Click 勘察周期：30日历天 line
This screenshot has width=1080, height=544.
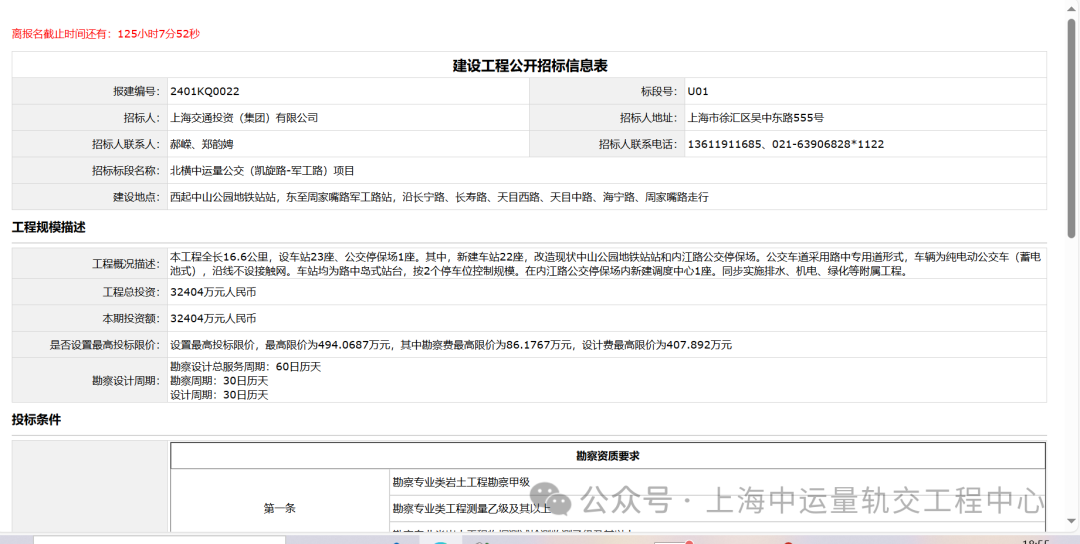[219, 380]
